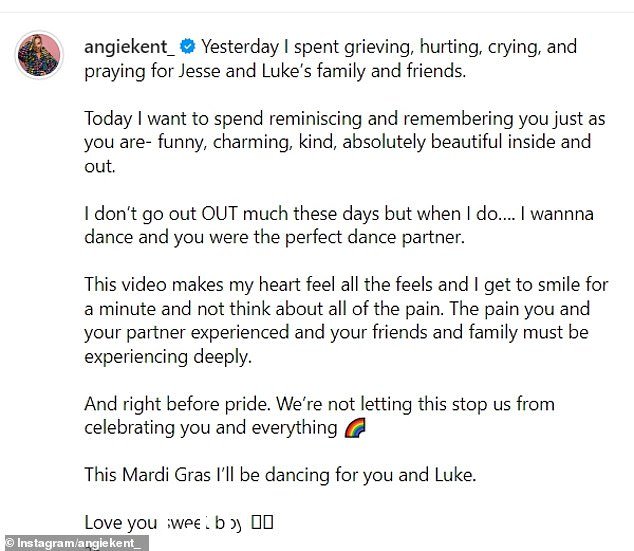Click the Instagram/angiekent_ credit text
634x551 pixels.
pyautogui.click(x=79, y=543)
